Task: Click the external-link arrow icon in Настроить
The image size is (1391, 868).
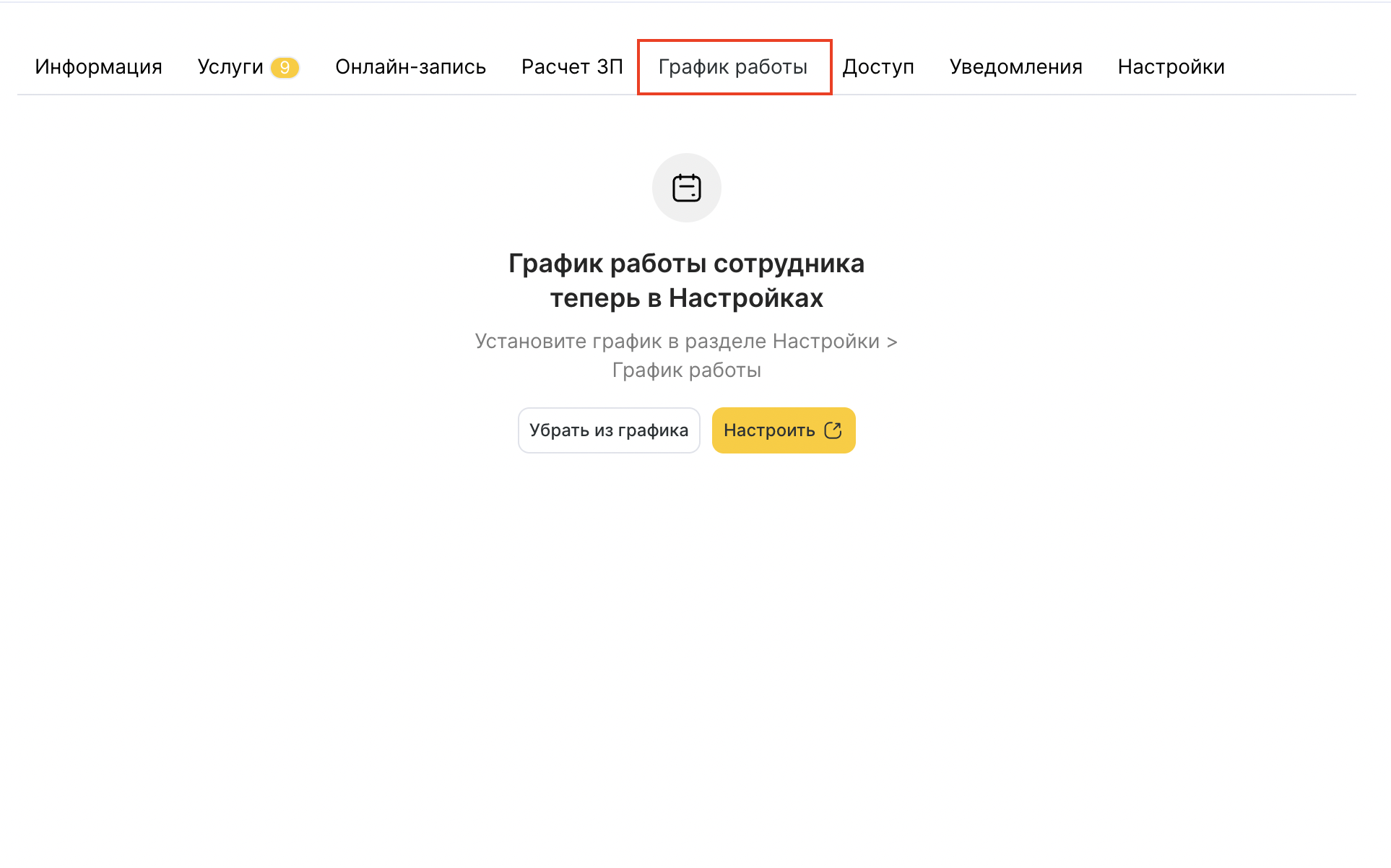Action: 833,430
